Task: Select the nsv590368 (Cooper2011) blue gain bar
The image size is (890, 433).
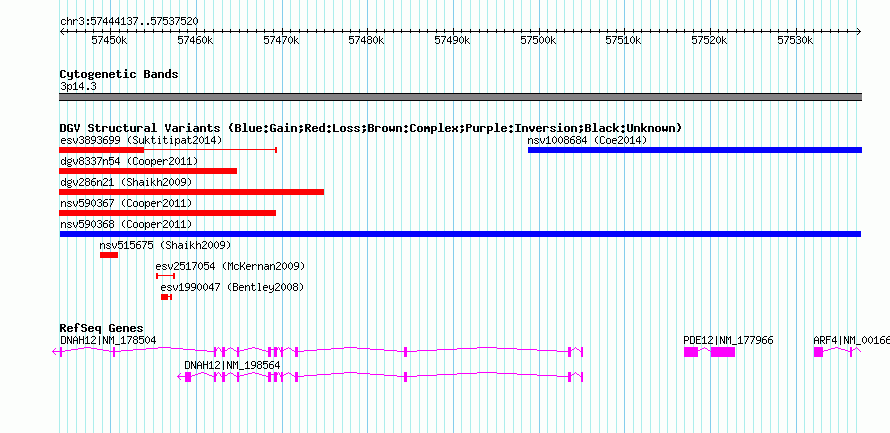Action: [460, 234]
